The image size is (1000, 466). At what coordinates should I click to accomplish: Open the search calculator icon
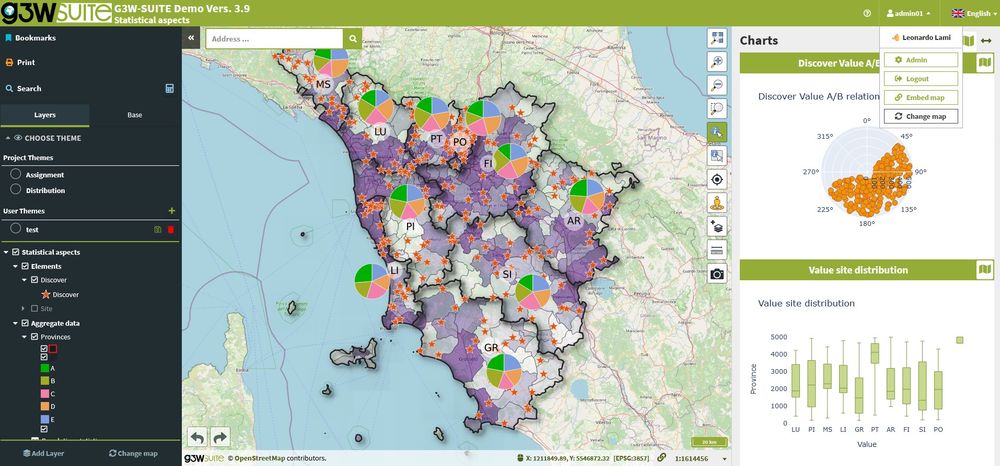click(x=170, y=89)
